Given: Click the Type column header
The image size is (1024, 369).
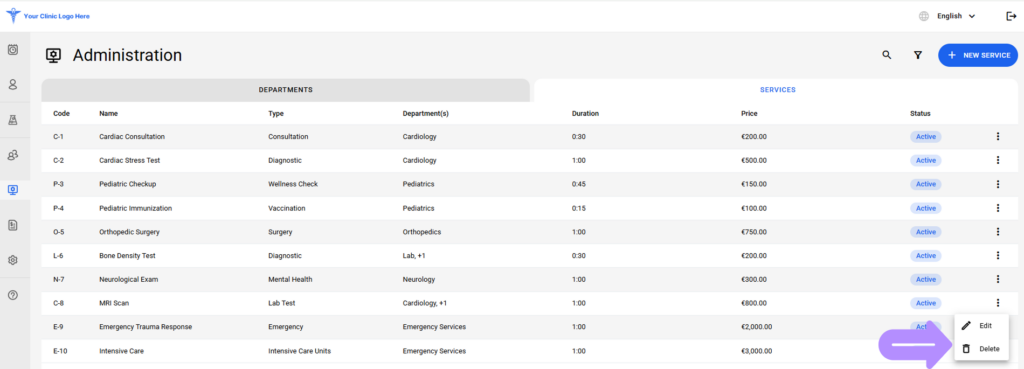Looking at the screenshot, I should [x=276, y=114].
